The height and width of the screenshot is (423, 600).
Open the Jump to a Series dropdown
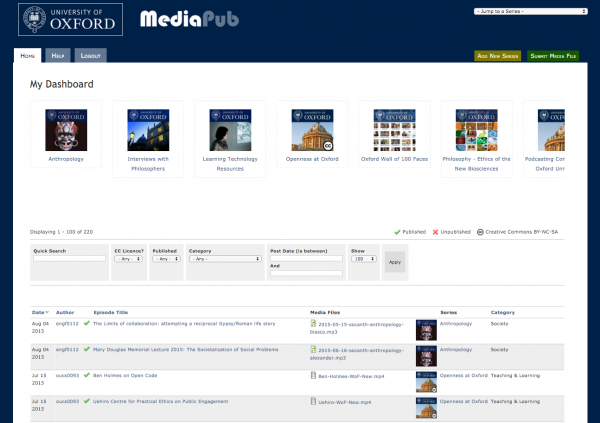[530, 11]
